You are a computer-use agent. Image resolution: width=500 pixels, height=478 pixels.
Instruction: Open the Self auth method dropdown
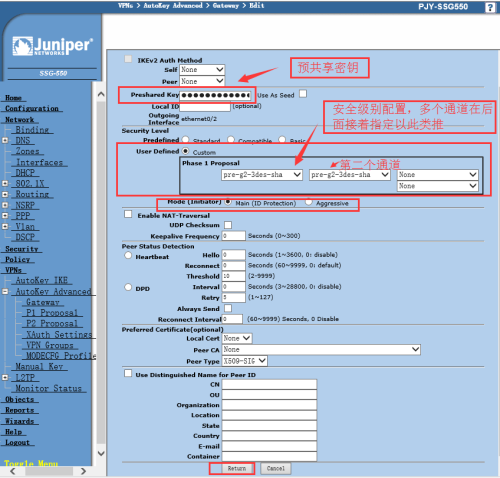click(x=202, y=70)
